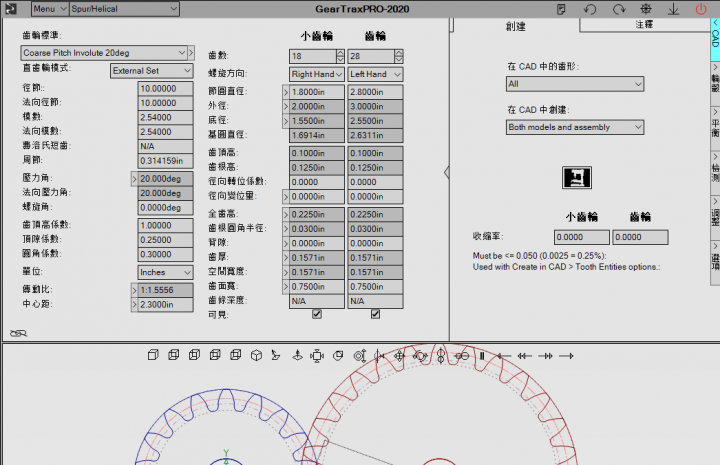Click the download arrow icon in title bar
The image size is (720, 465).
coord(673,9)
